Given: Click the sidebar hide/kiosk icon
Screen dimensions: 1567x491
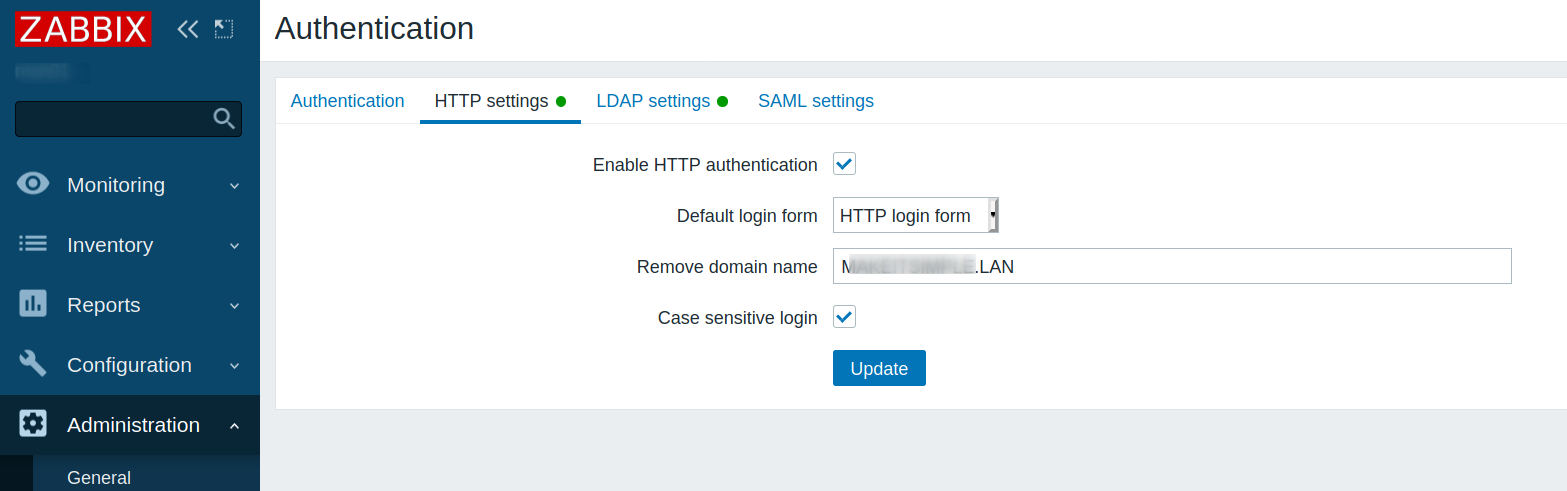Looking at the screenshot, I should pos(224,30).
